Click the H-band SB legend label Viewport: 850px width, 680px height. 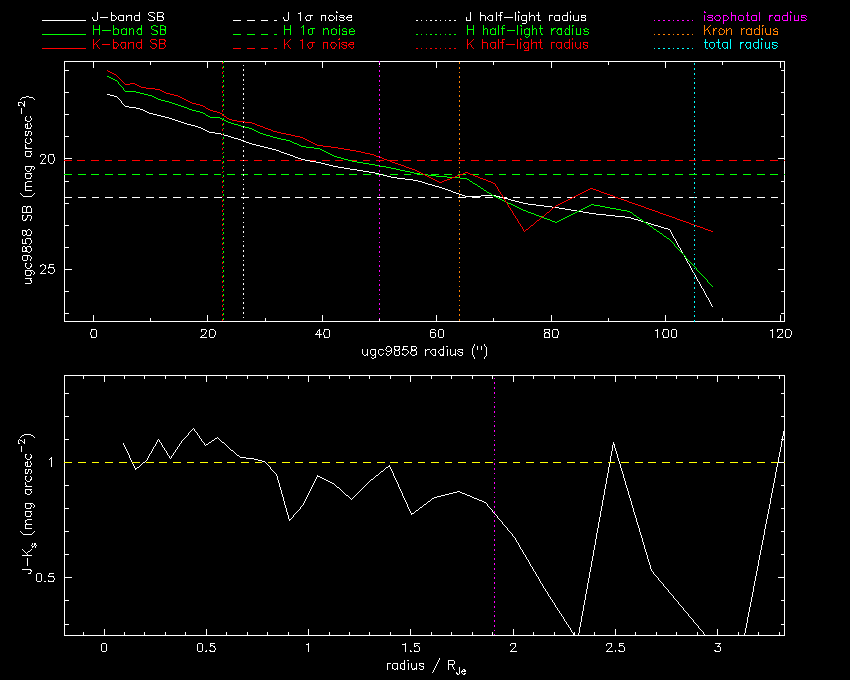(x=129, y=31)
